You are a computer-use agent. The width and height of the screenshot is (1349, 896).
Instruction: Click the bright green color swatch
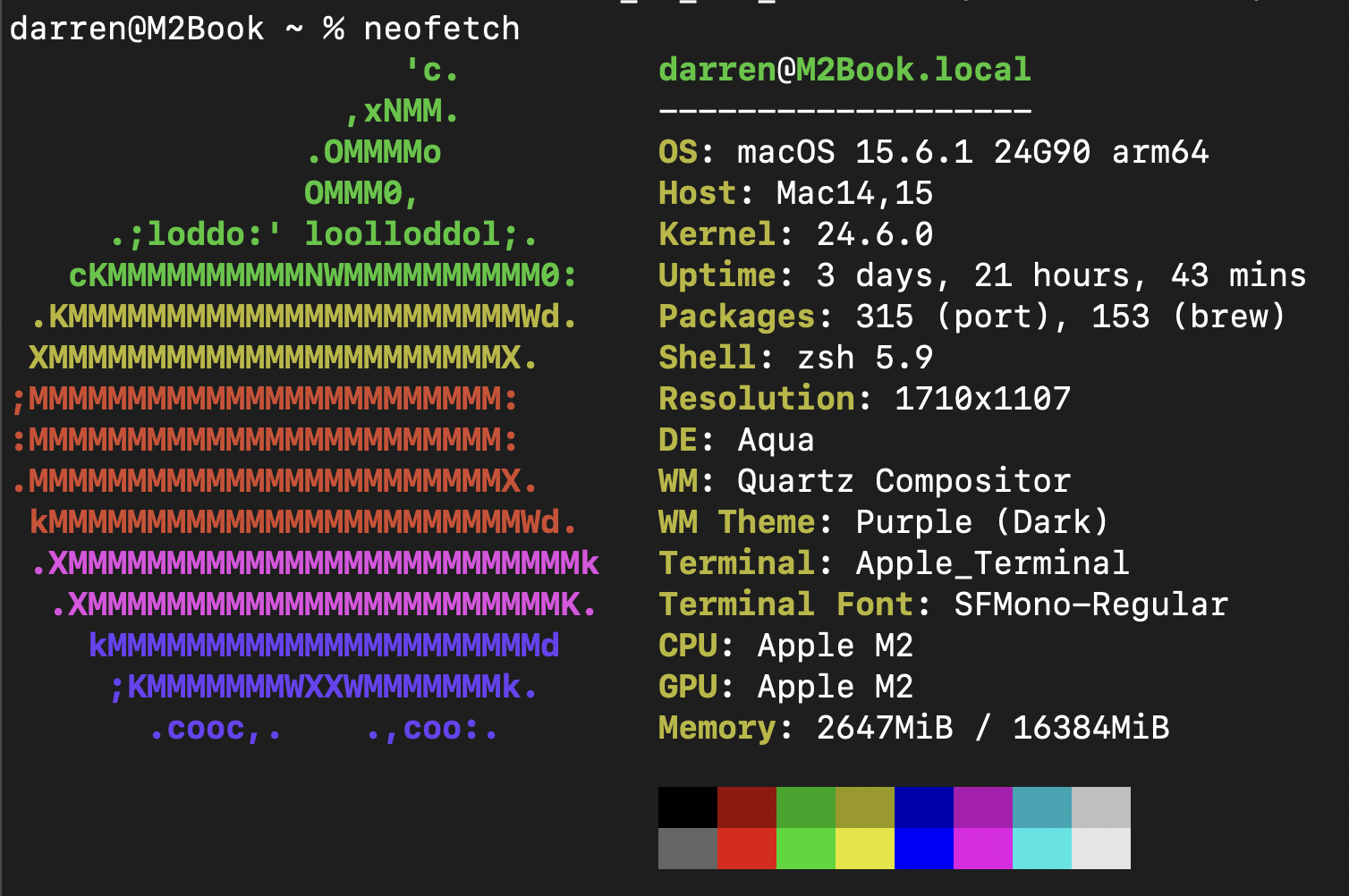805,849
